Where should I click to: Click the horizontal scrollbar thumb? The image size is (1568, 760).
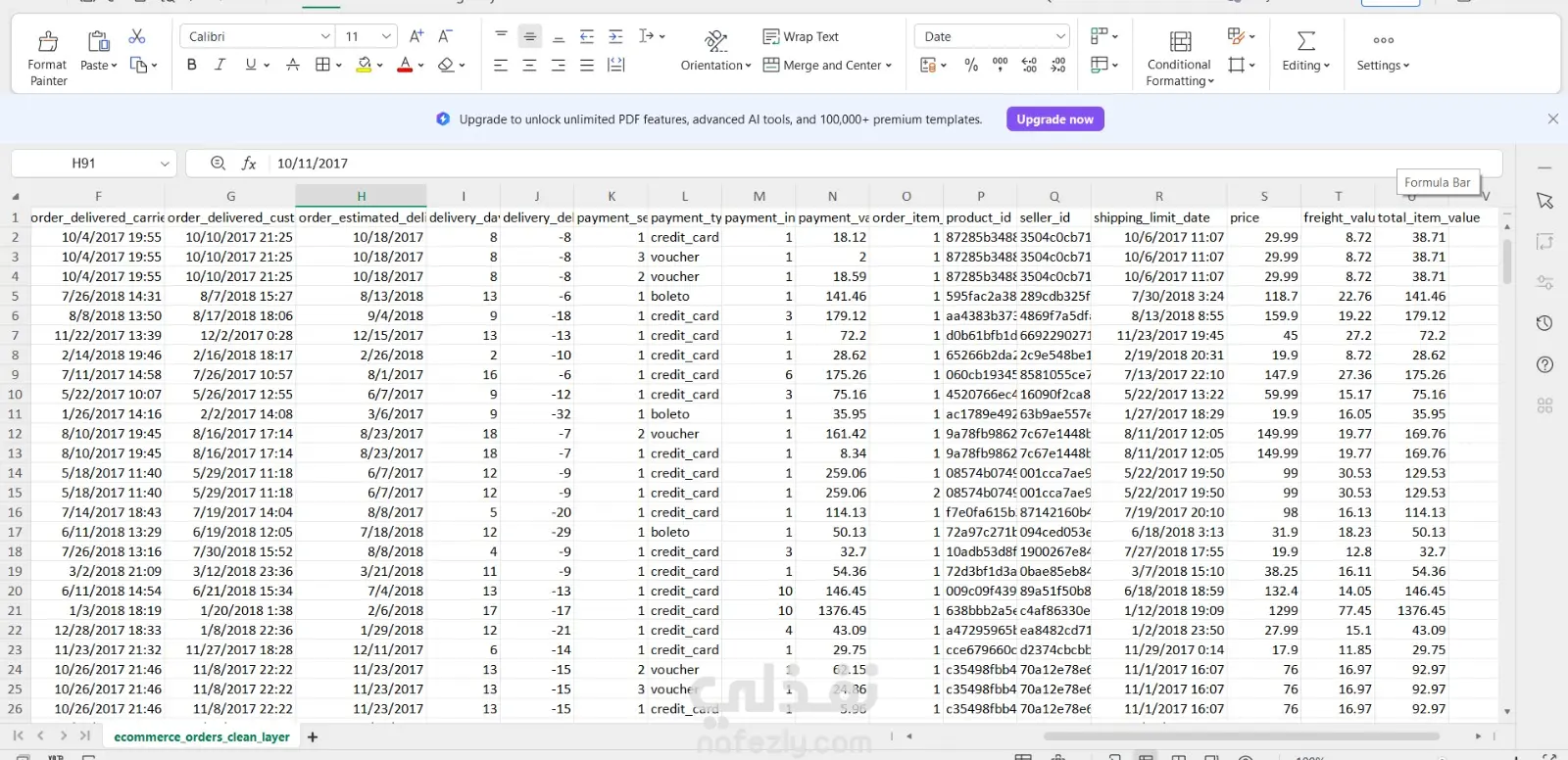click(x=1242, y=736)
